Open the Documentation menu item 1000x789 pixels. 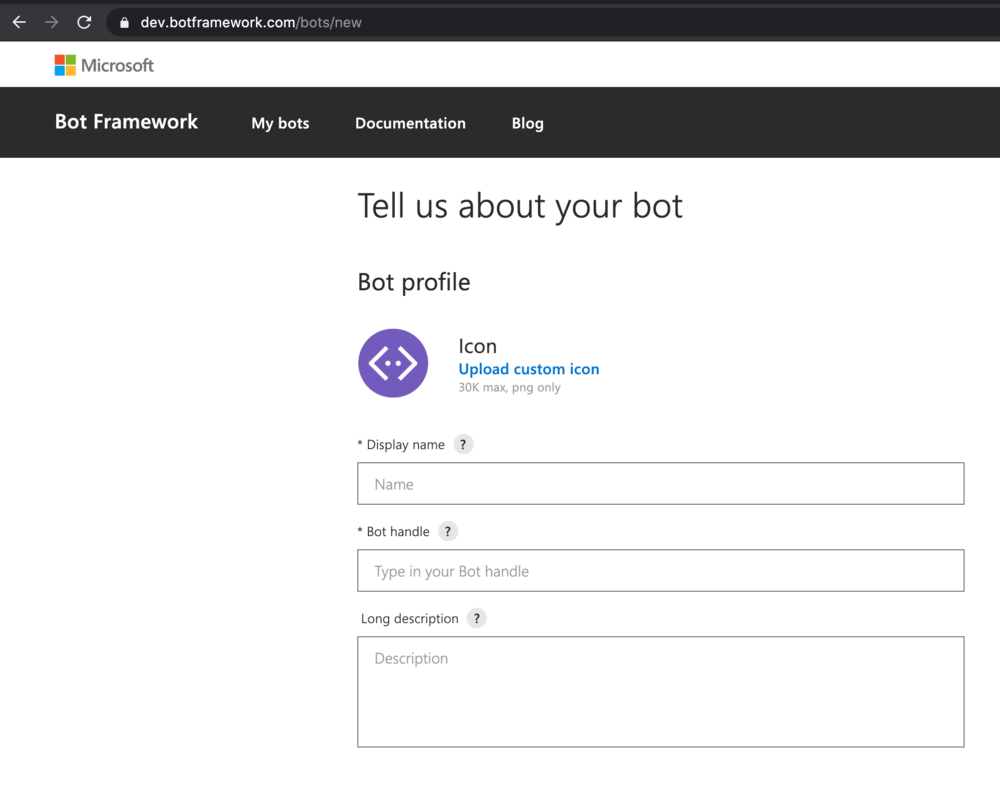pos(410,123)
